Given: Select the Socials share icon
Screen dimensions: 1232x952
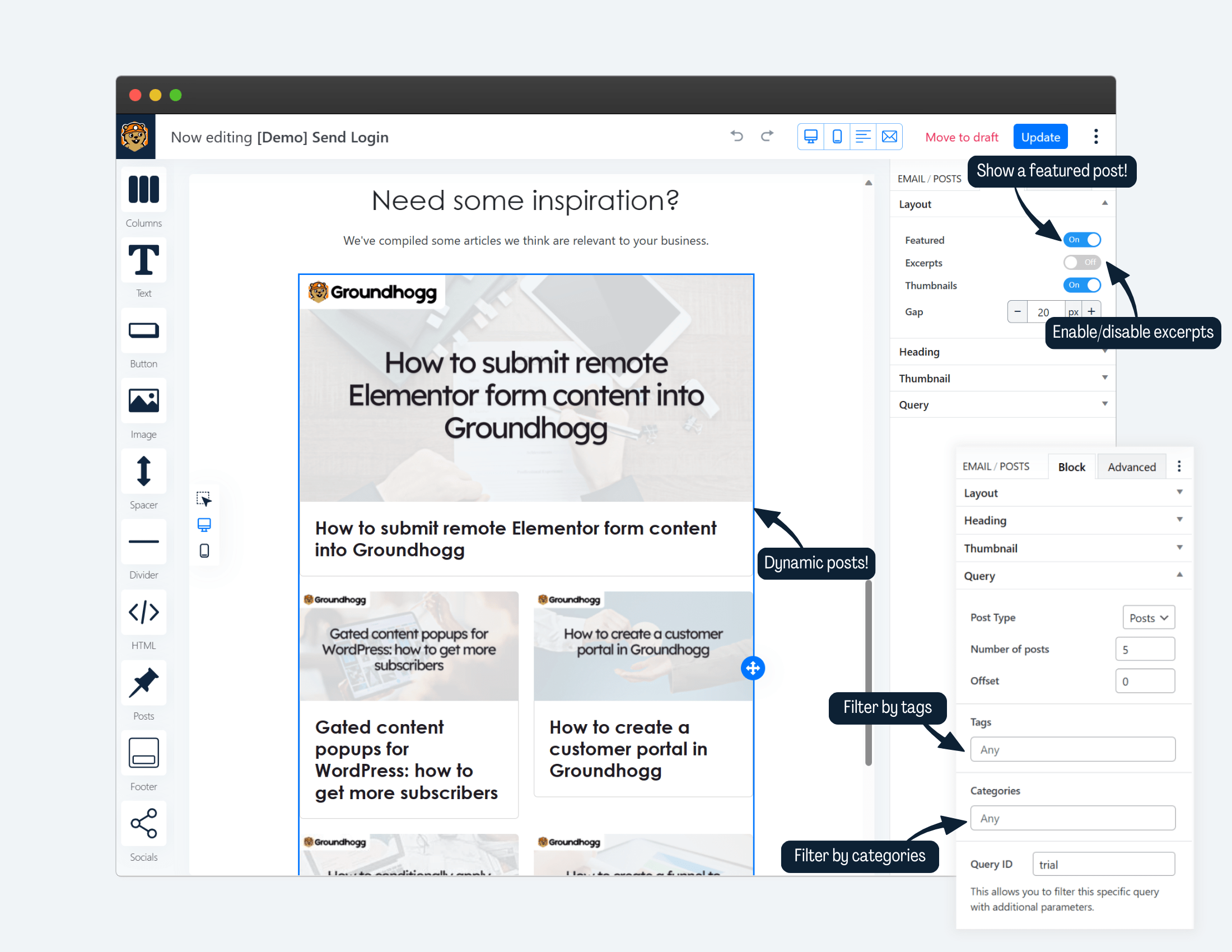Looking at the screenshot, I should 143,823.
